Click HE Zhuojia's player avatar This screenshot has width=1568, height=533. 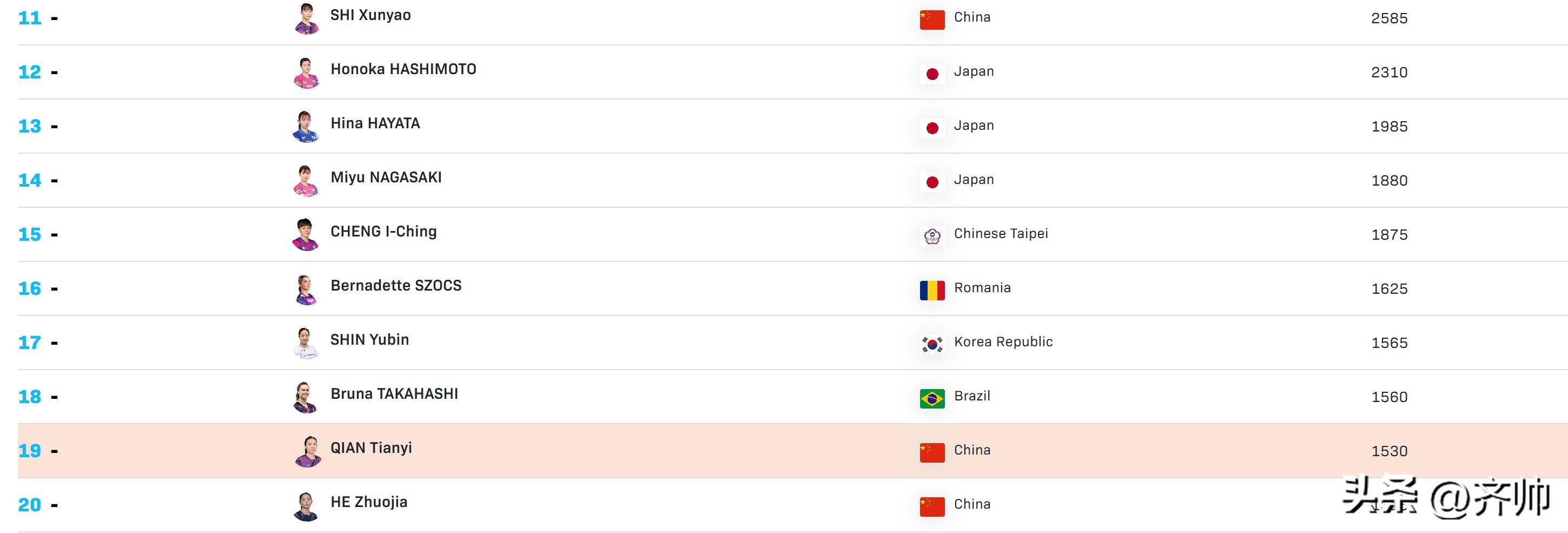click(306, 505)
